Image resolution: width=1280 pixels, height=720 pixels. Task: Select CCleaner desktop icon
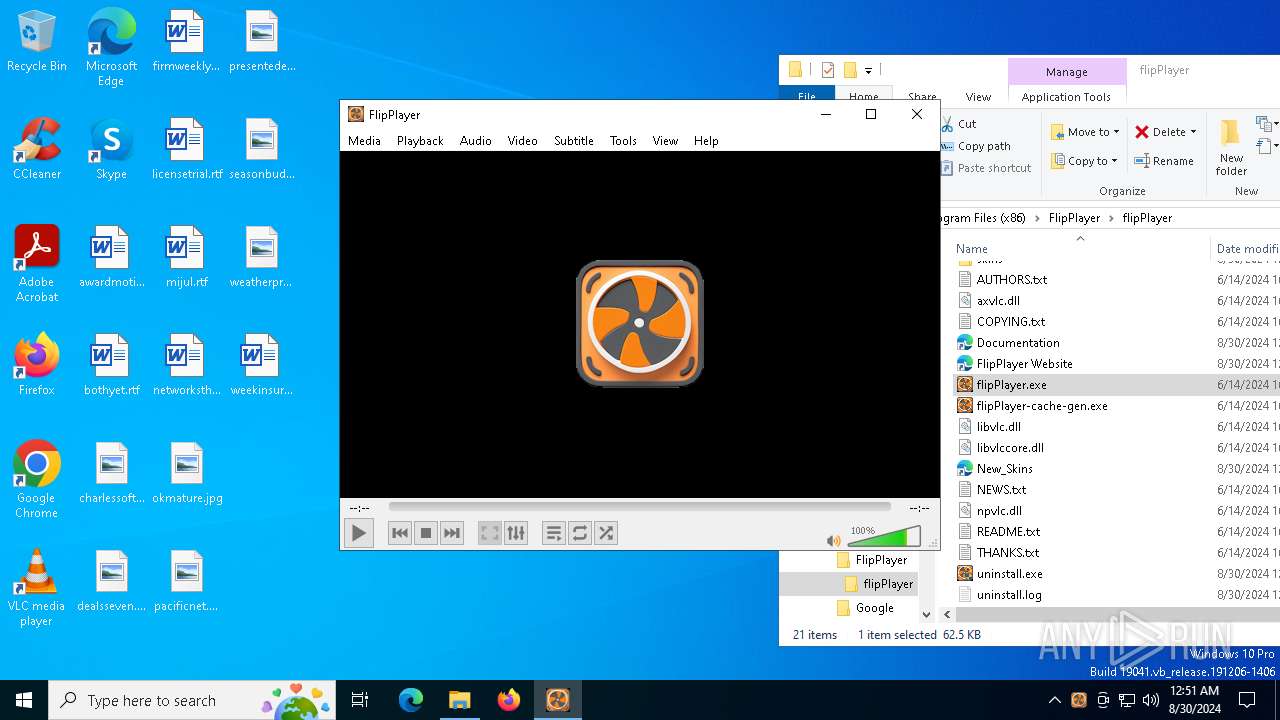click(x=37, y=148)
